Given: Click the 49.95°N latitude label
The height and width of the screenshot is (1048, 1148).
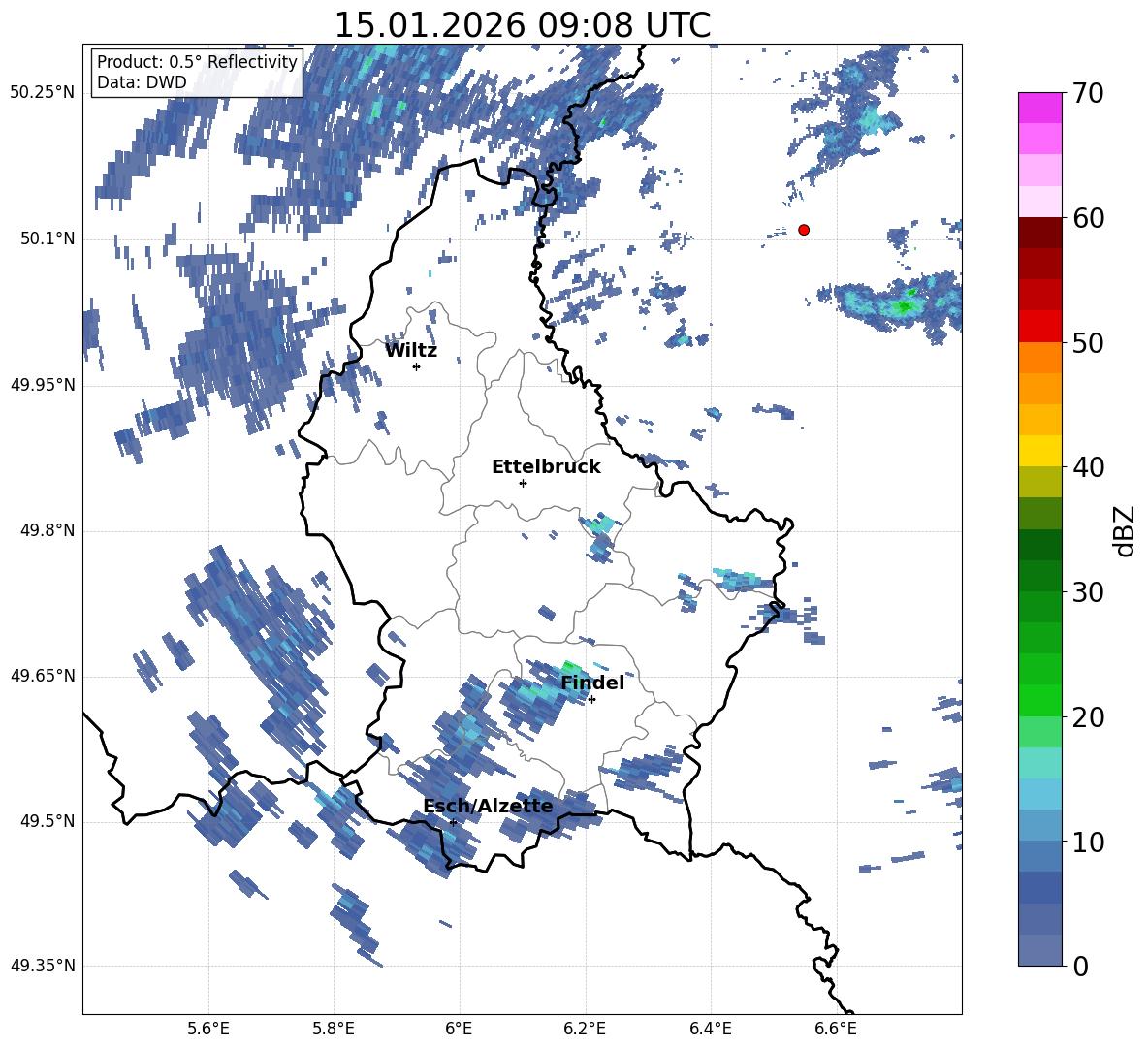Looking at the screenshot, I should [x=43, y=385].
